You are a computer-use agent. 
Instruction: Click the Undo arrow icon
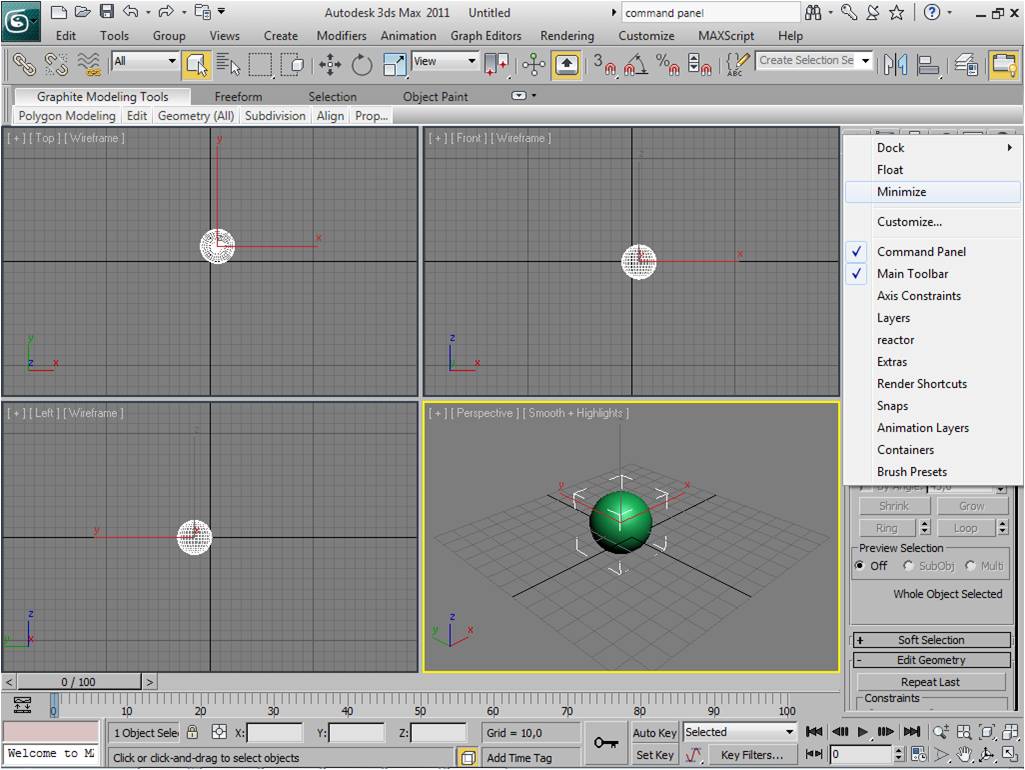click(131, 12)
